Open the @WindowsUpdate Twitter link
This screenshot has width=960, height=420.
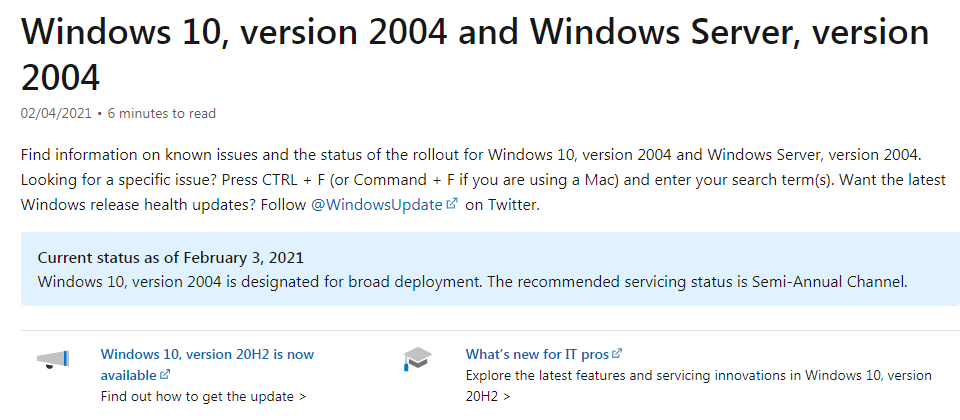click(x=377, y=204)
